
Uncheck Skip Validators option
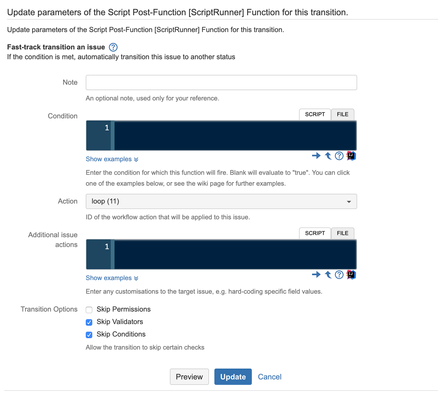[89, 322]
